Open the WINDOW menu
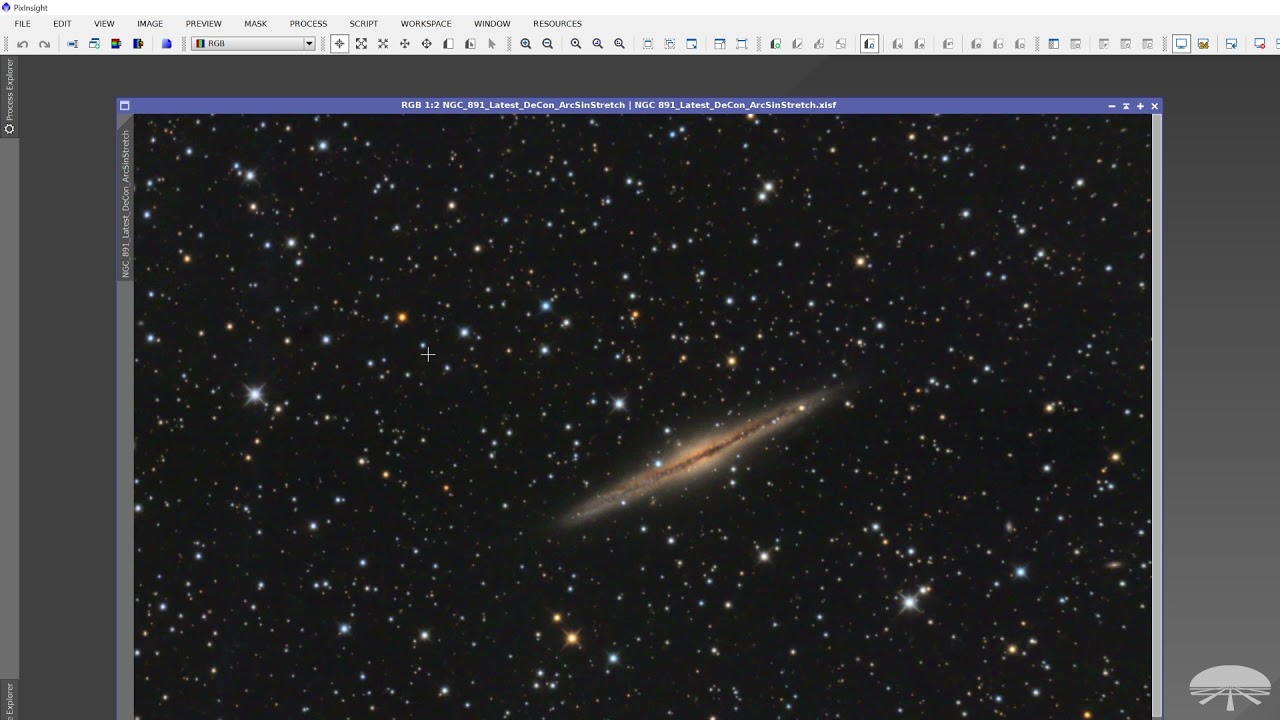1280x720 pixels. coord(492,24)
